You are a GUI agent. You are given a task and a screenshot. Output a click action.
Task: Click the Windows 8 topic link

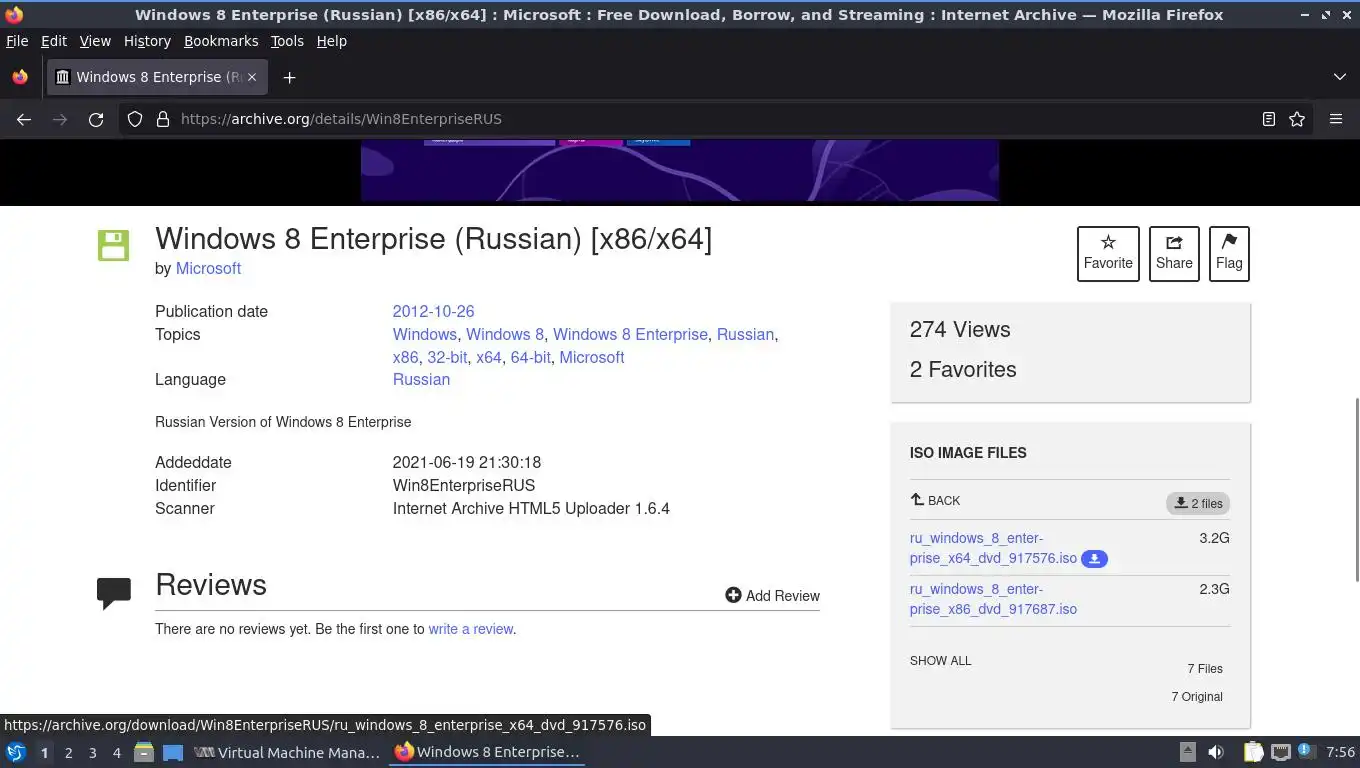click(x=505, y=335)
